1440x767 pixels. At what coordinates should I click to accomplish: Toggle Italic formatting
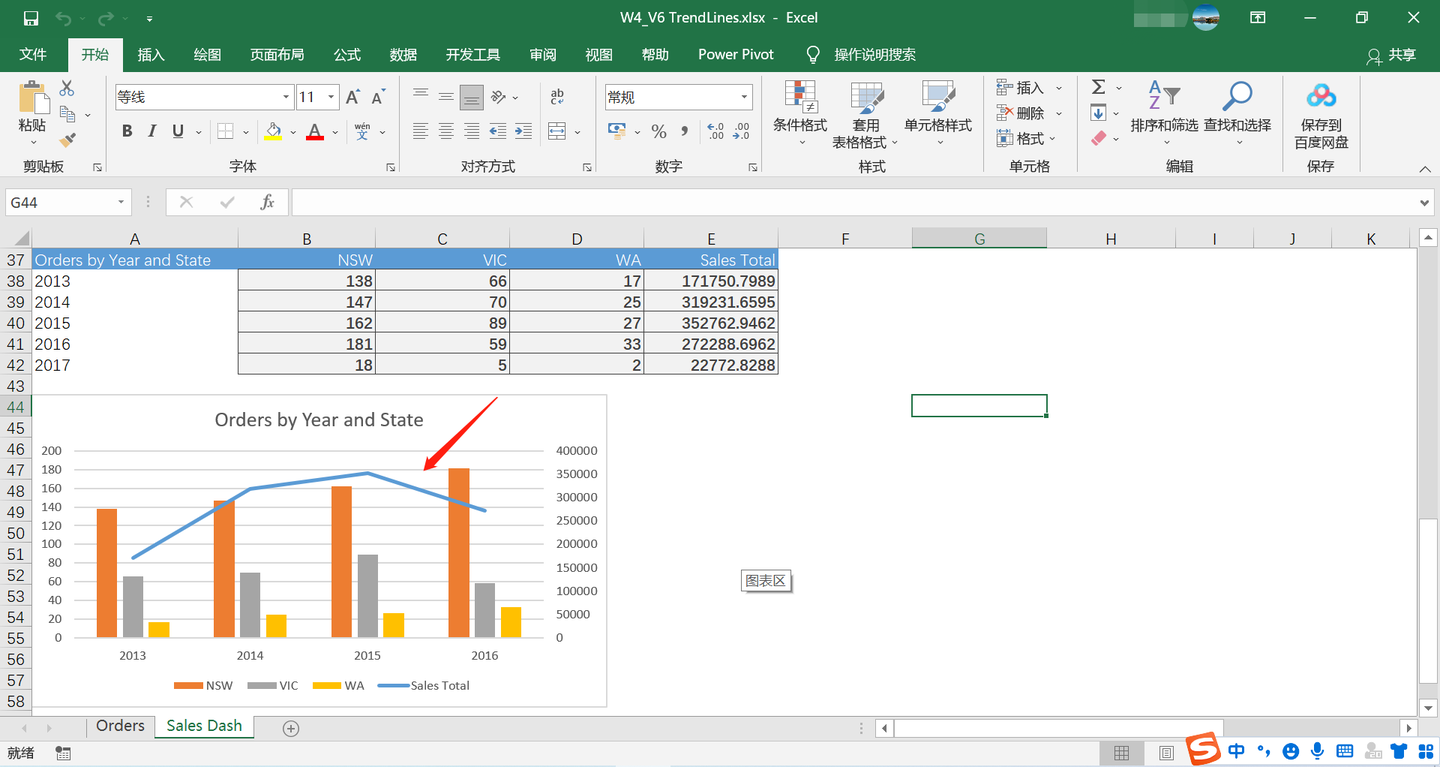(x=152, y=131)
